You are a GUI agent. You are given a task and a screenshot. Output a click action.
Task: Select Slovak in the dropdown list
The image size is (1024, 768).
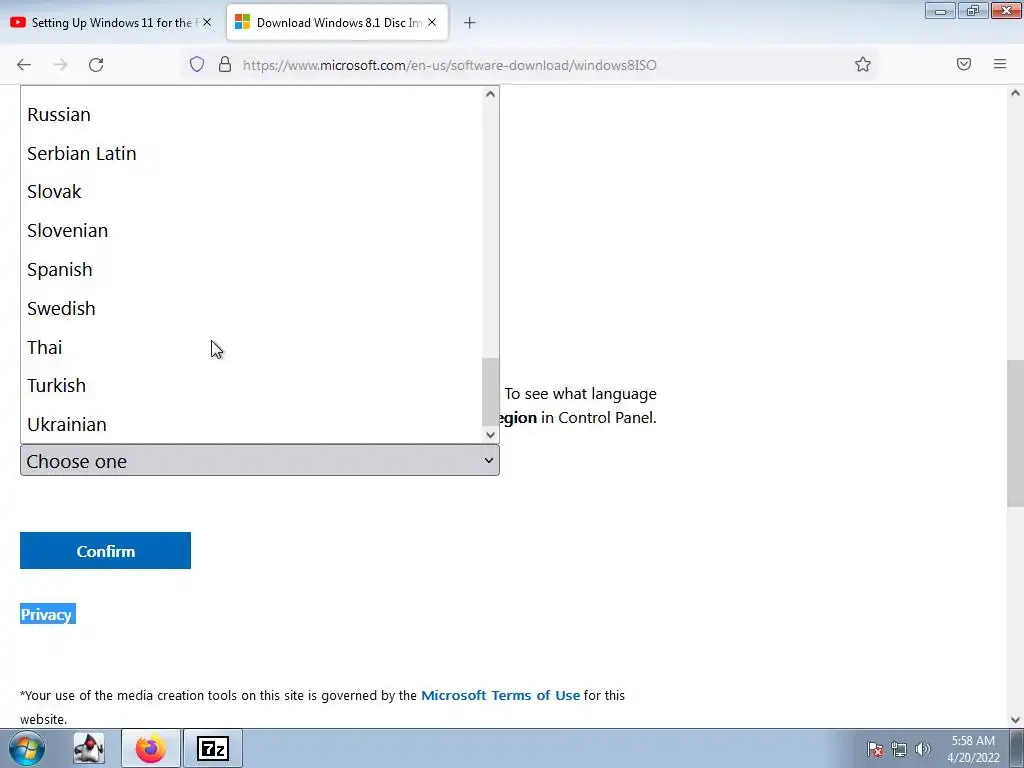251,192
